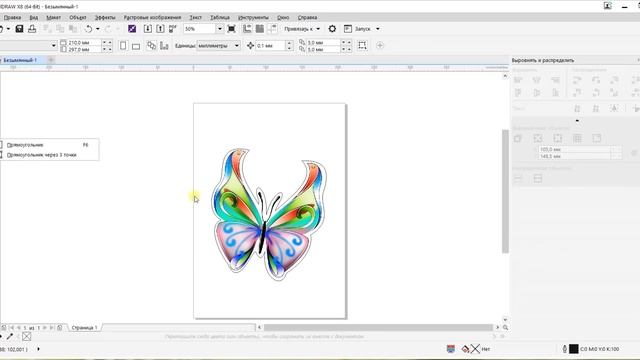
Task: Click the full-screen preview icon
Action: coord(231,29)
